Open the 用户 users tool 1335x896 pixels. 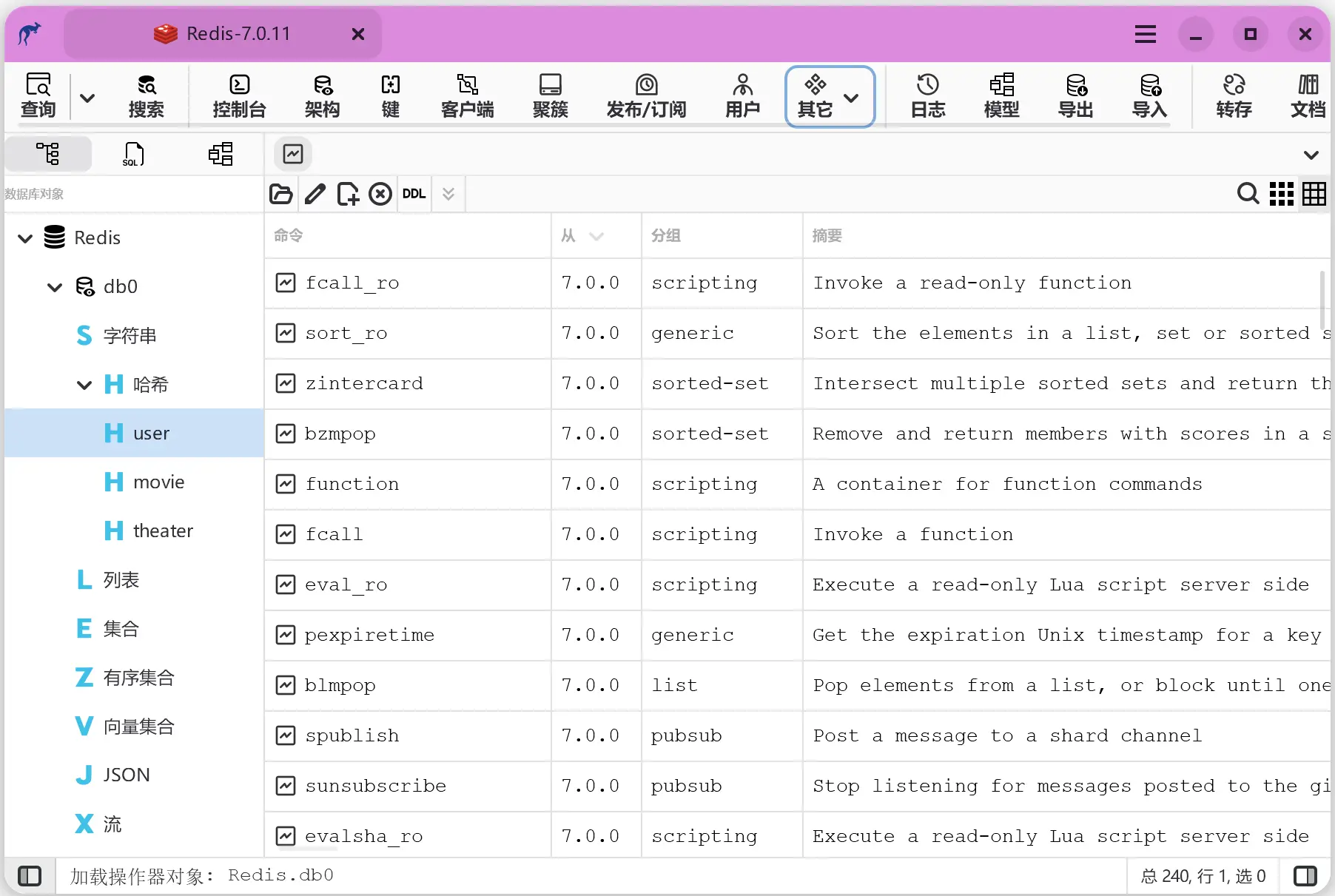click(x=743, y=96)
